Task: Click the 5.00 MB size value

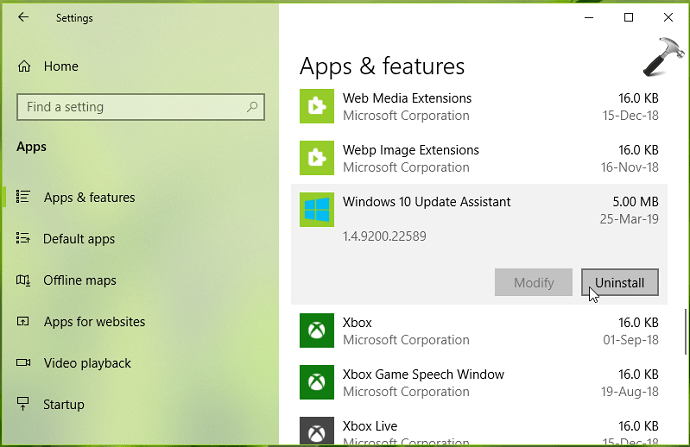Action: (635, 202)
